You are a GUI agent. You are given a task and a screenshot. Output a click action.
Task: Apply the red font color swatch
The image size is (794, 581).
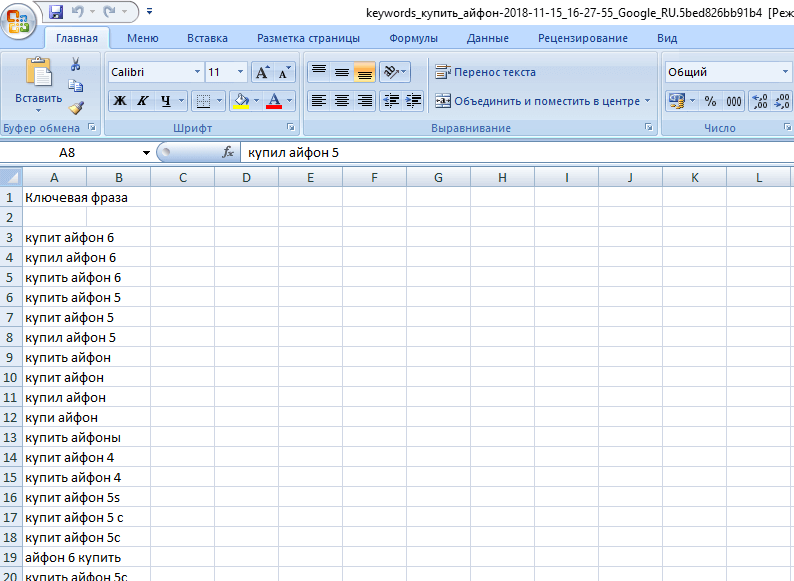[273, 101]
